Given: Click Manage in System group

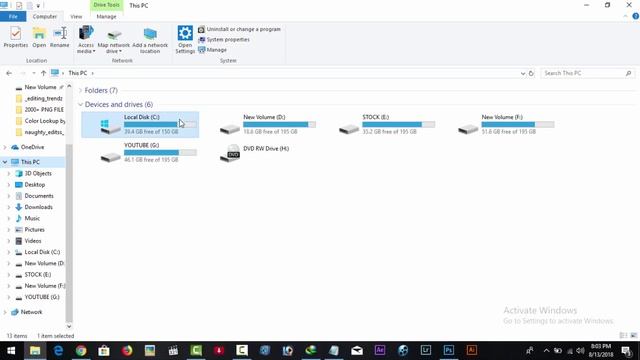Looking at the screenshot, I should pos(212,50).
